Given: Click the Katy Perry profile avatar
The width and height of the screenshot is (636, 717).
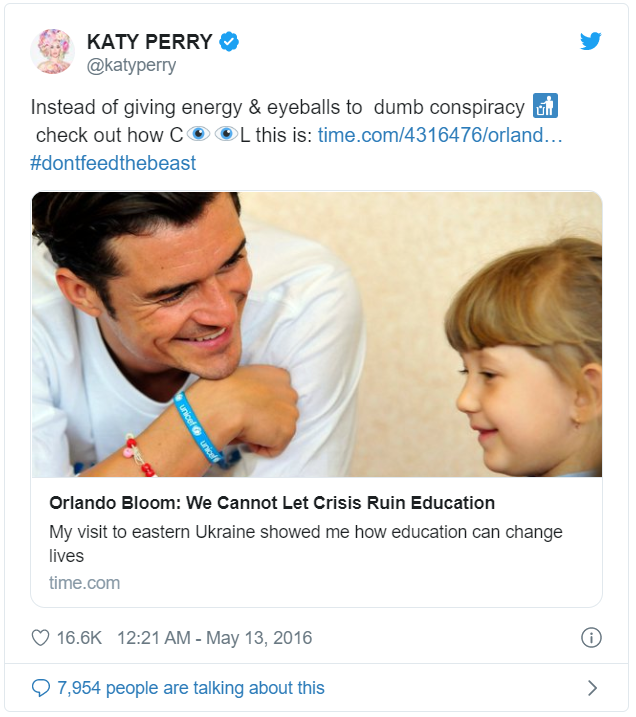Looking at the screenshot, I should (x=52, y=52).
